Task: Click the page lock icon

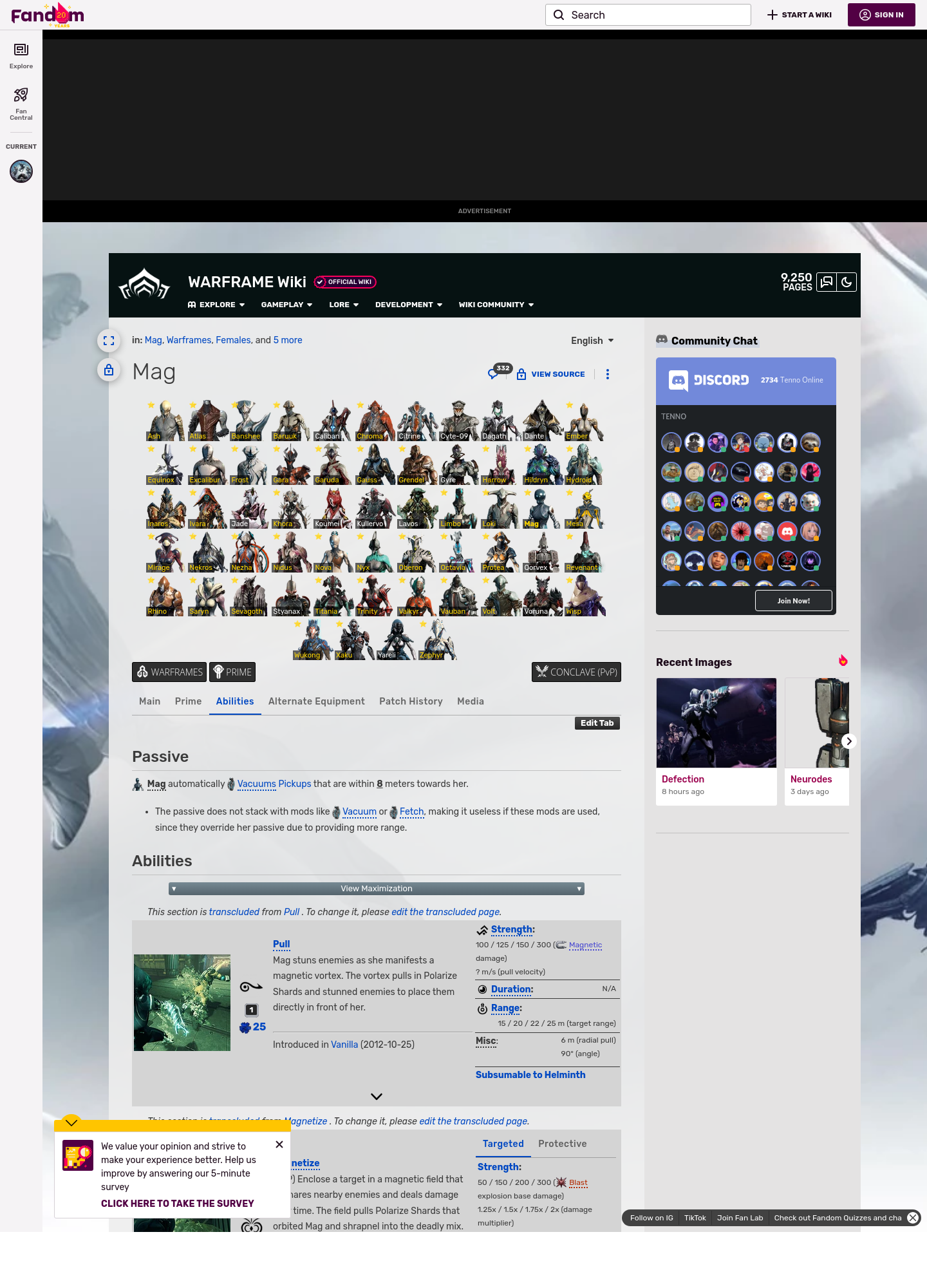Action: [109, 370]
